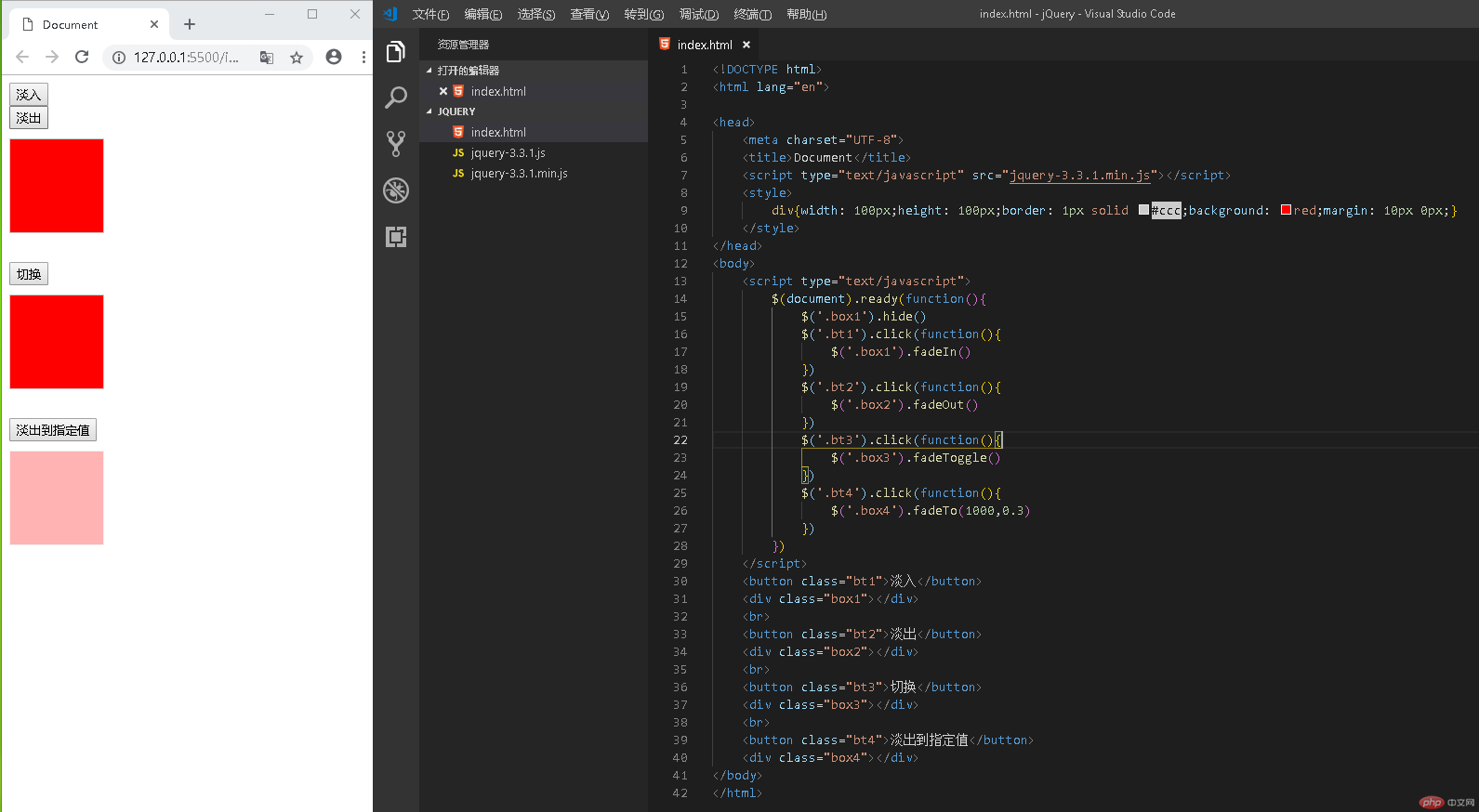The height and width of the screenshot is (812, 1479).
Task: Click the JS icon beside jquery-3.3.1.js
Action: point(458,152)
